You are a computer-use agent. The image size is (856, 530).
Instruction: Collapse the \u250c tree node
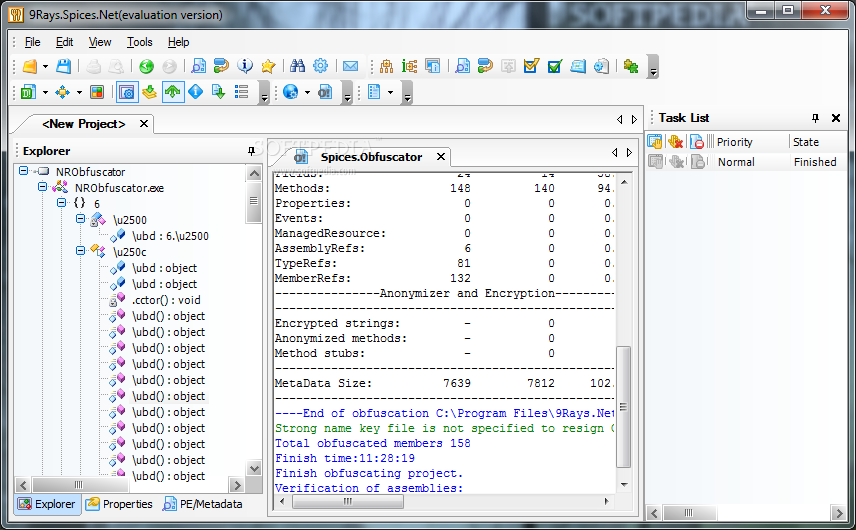[80, 251]
